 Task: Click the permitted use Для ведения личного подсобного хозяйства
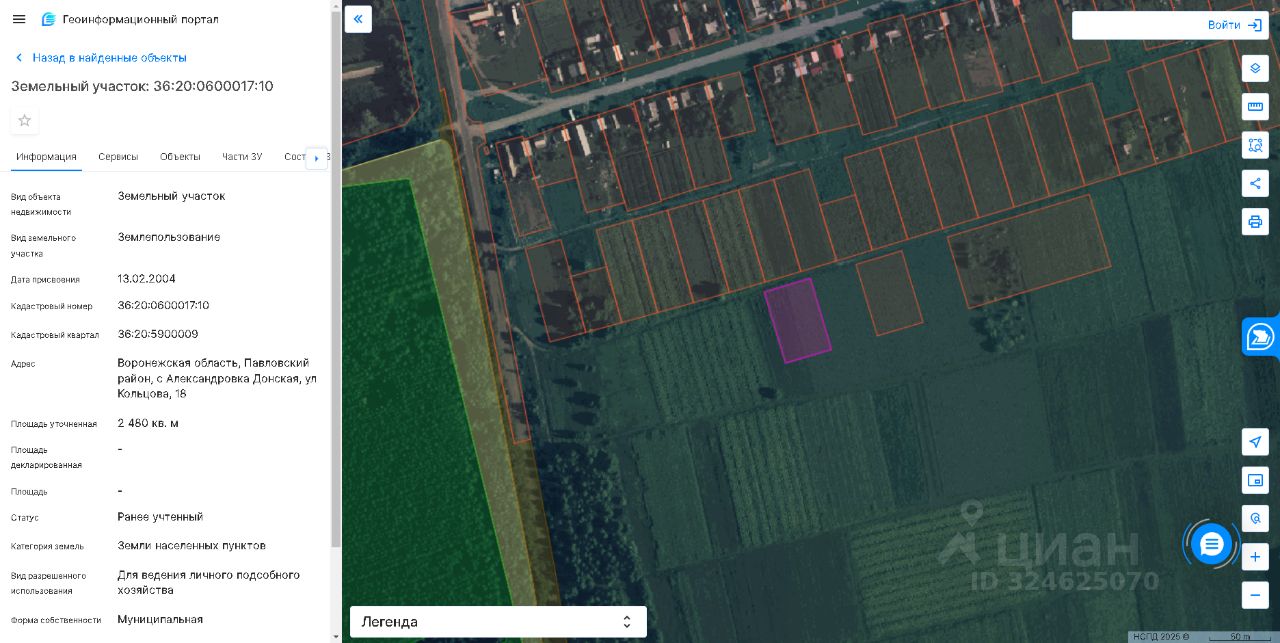coord(209,583)
